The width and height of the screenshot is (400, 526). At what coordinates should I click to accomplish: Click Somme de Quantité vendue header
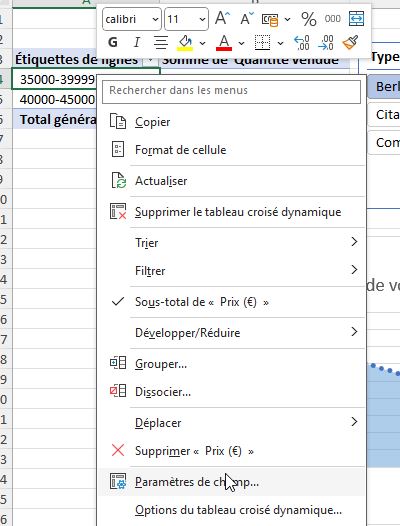[250, 61]
